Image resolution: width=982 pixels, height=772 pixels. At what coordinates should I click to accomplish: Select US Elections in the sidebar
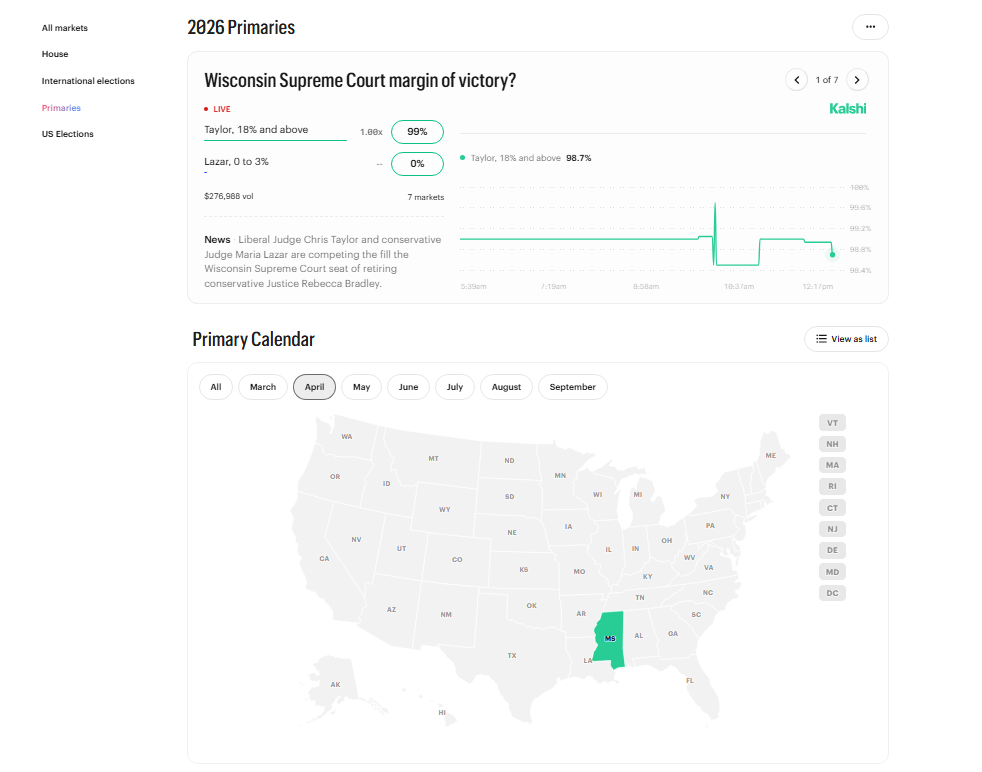[65, 133]
